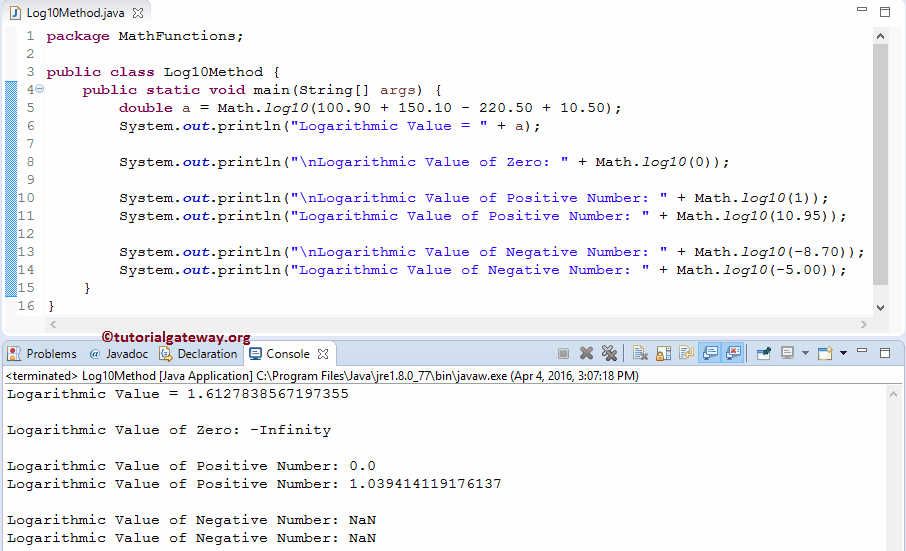Click the editor vertical scrollbar thumb

pos(880,164)
